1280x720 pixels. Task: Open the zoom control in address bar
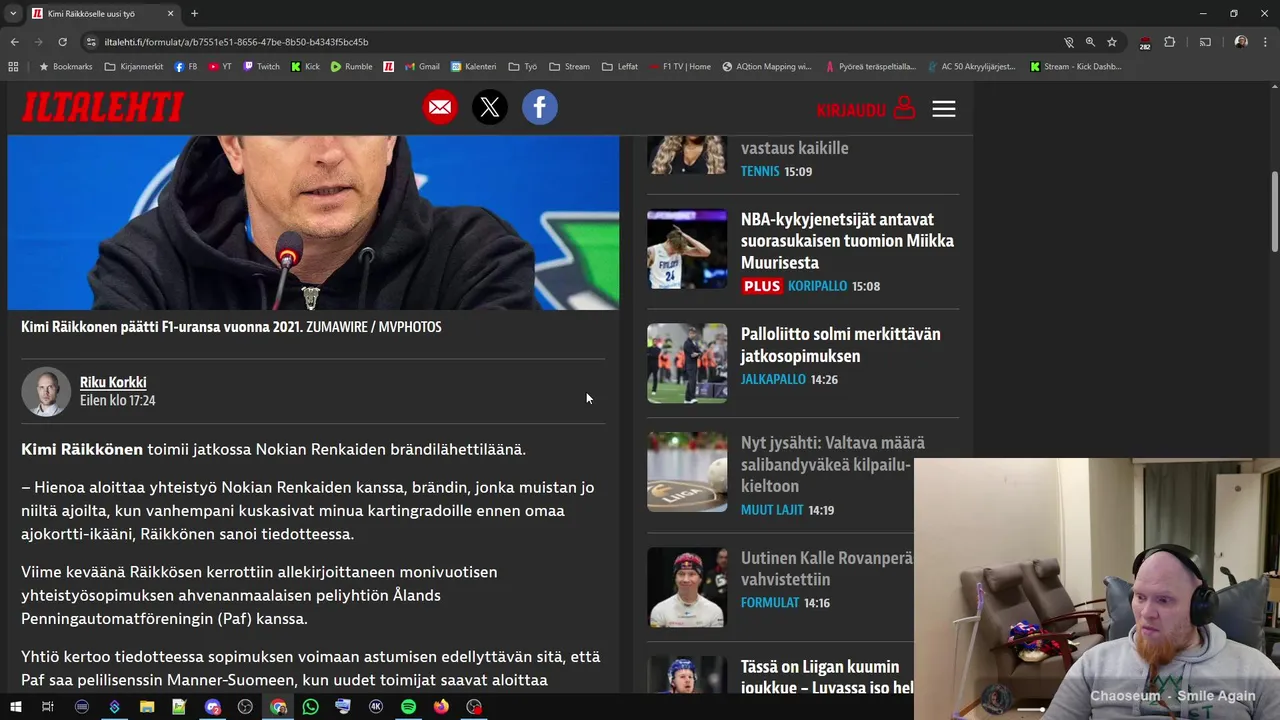coord(1090,42)
